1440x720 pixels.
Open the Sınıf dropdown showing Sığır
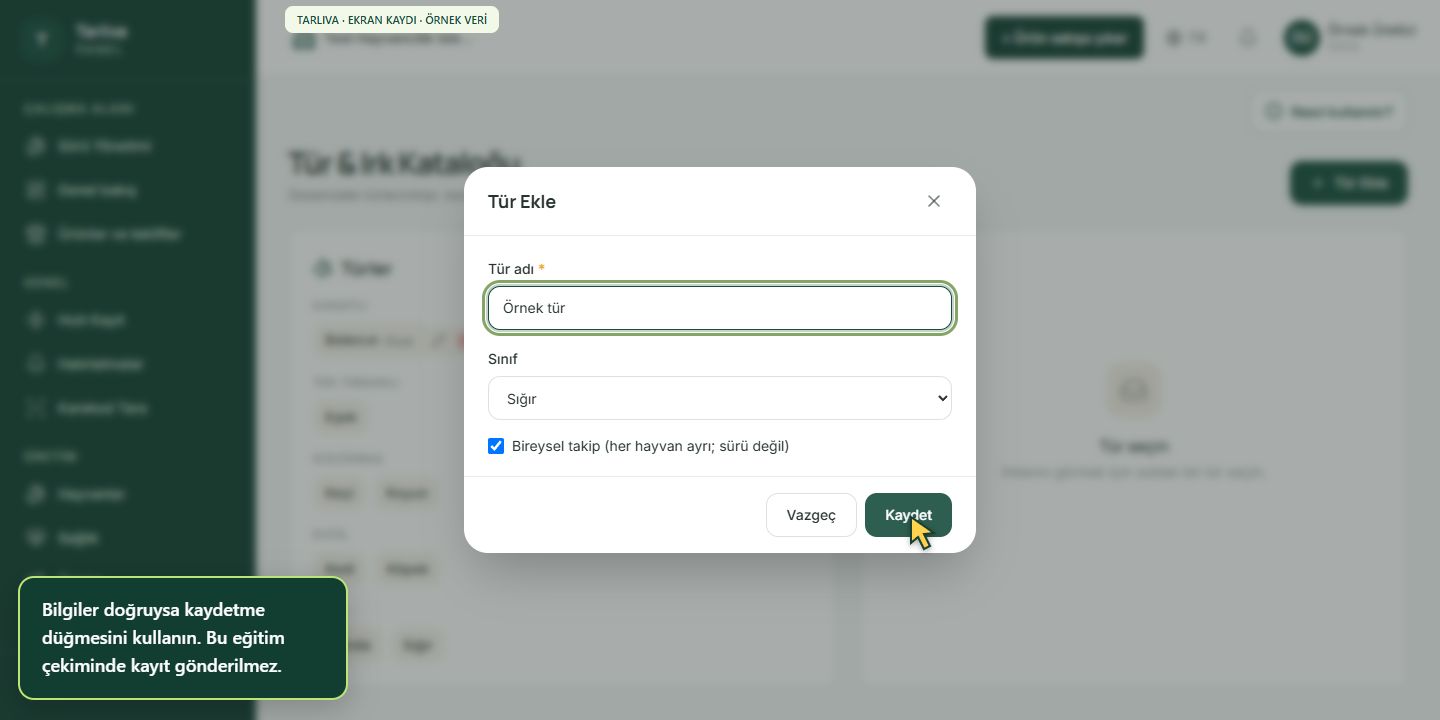pyautogui.click(x=720, y=398)
